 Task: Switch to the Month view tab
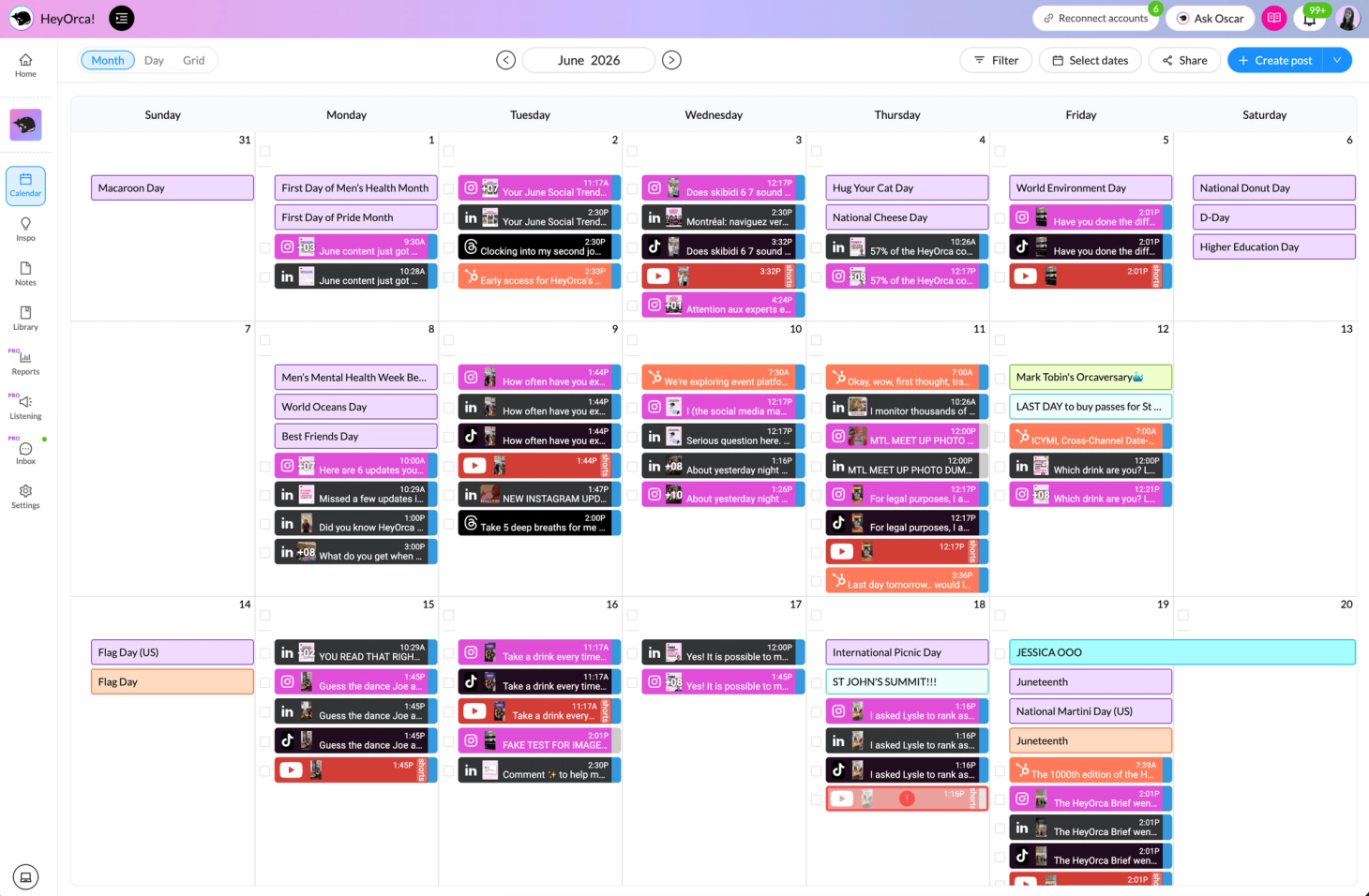(108, 60)
